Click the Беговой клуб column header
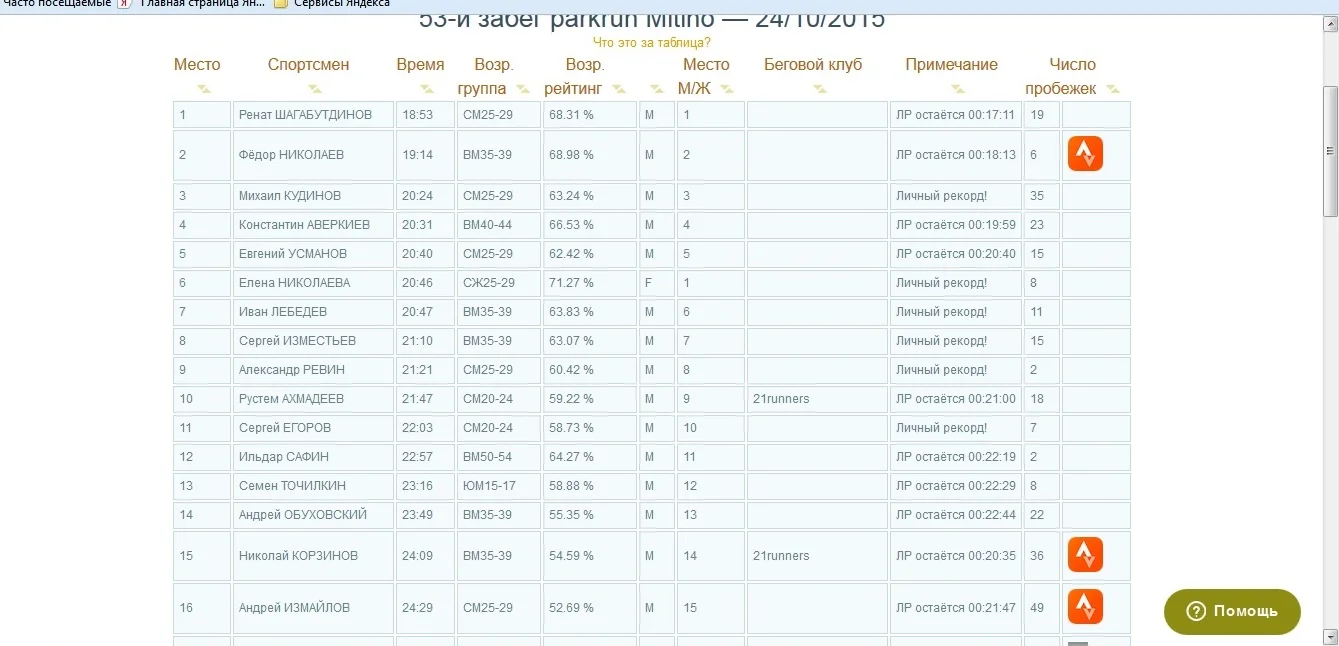 tap(813, 64)
